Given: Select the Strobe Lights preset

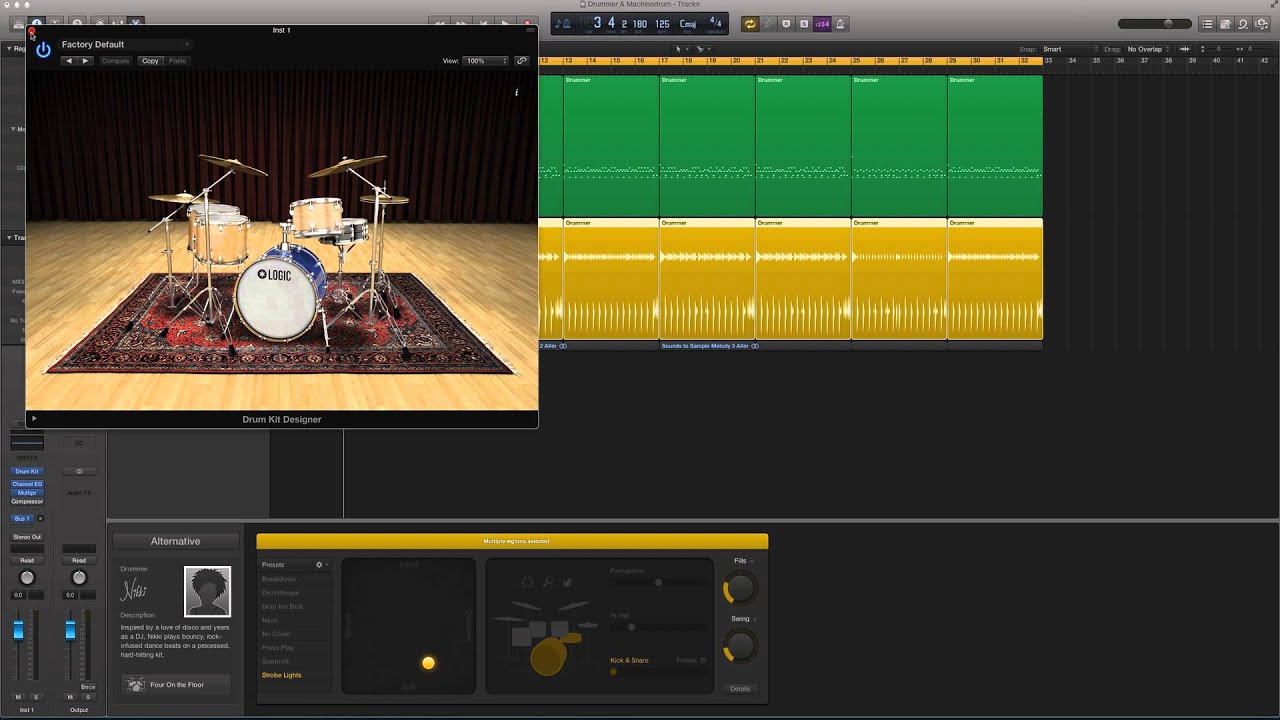Looking at the screenshot, I should [281, 675].
